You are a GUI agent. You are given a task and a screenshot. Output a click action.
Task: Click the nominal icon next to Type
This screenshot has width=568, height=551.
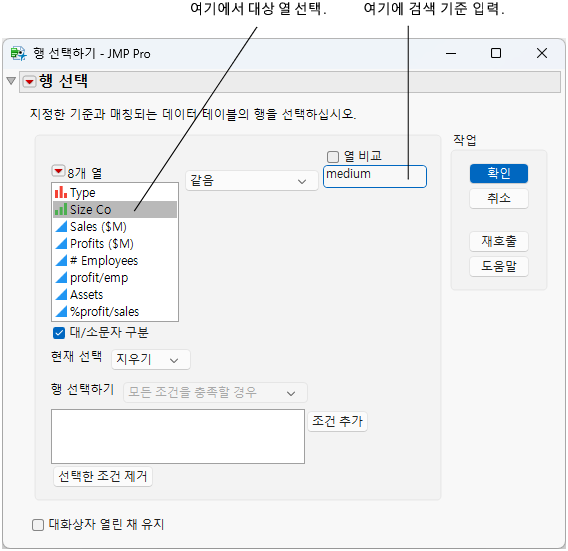[61, 192]
